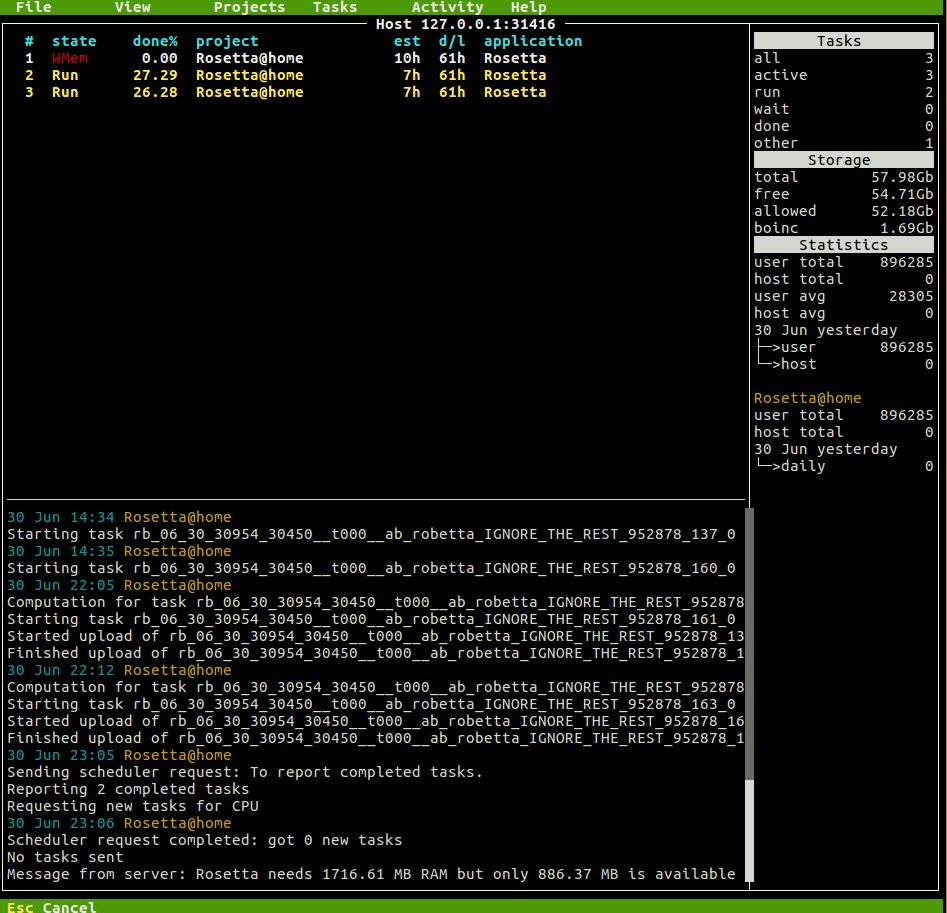Click log timestamp 30 Jun 22:12
The image size is (947, 913).
coord(60,670)
